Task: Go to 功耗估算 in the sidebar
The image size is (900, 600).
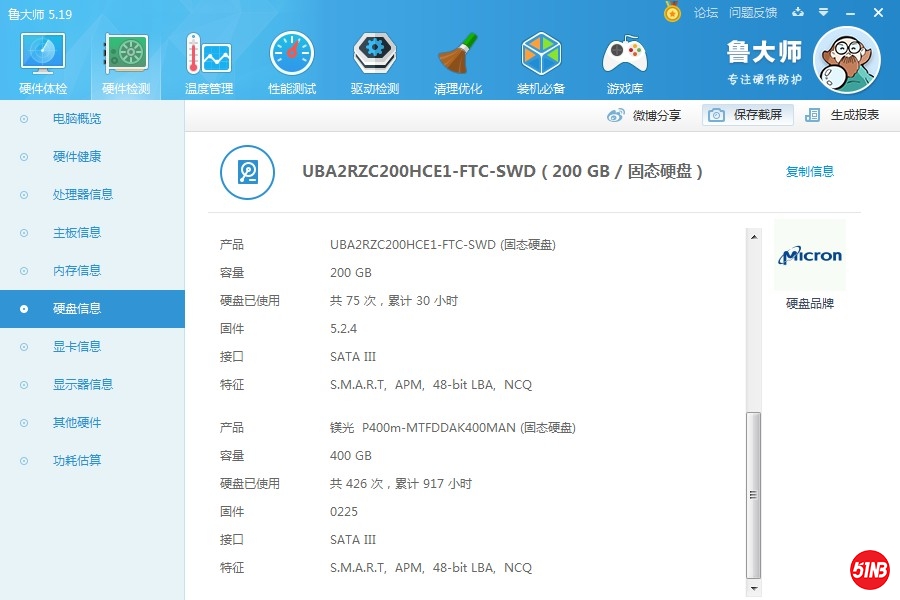Action: [x=77, y=461]
